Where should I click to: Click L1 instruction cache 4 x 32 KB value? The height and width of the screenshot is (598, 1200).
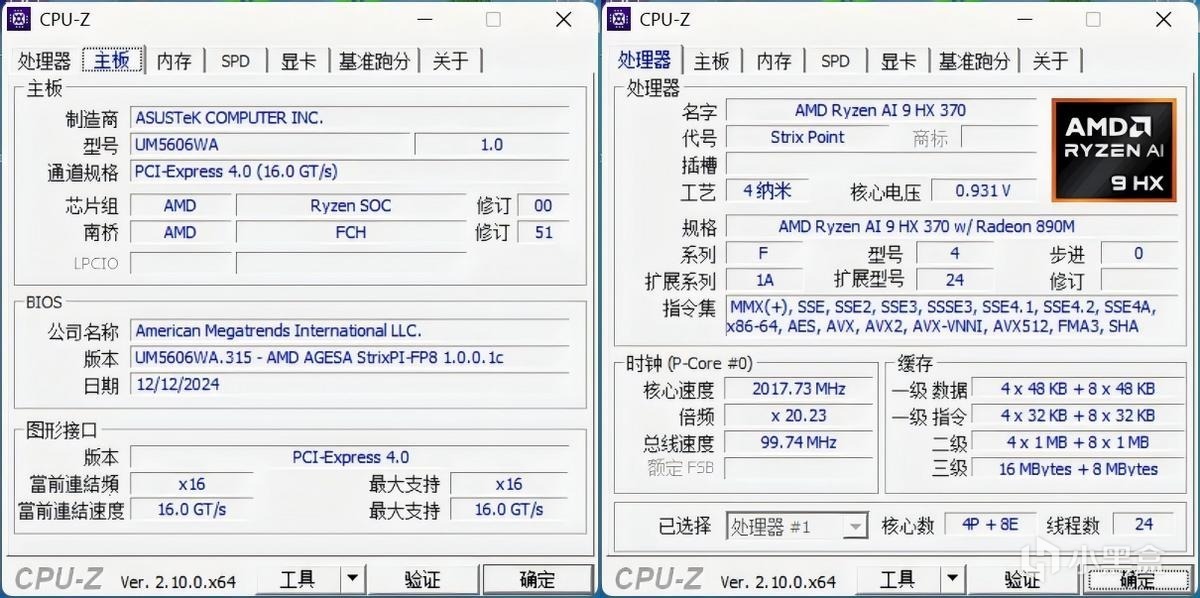pyautogui.click(x=1078, y=416)
